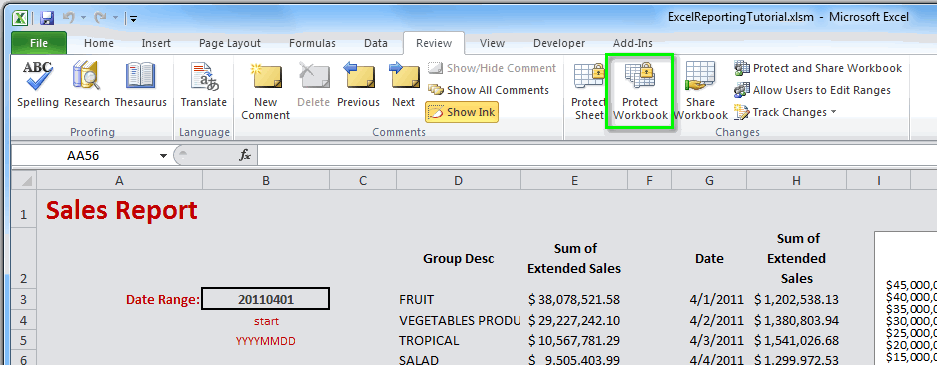Select column A header
Image resolution: width=937 pixels, height=365 pixels.
pyautogui.click(x=120, y=180)
